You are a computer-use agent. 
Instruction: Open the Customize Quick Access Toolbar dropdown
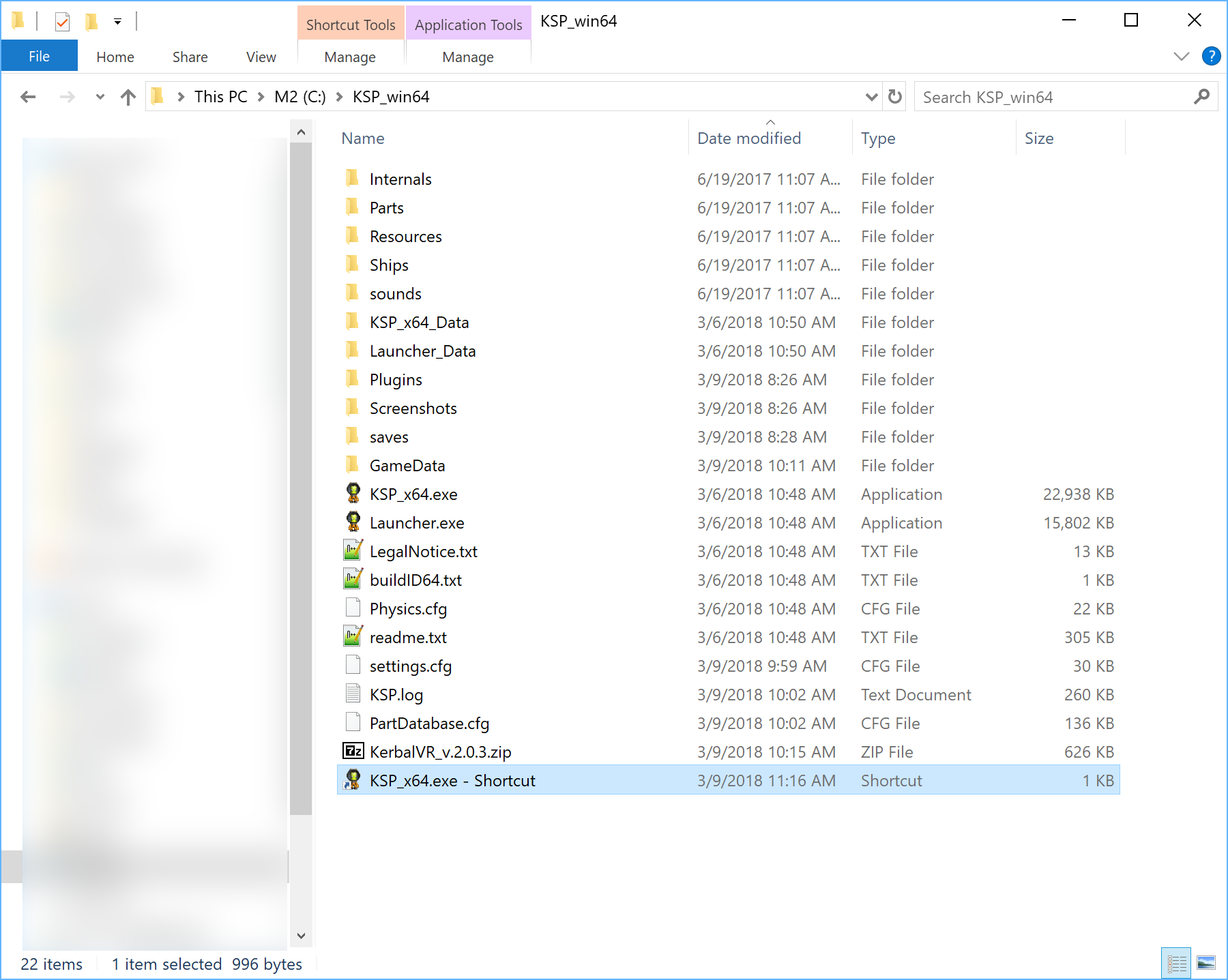[117, 22]
